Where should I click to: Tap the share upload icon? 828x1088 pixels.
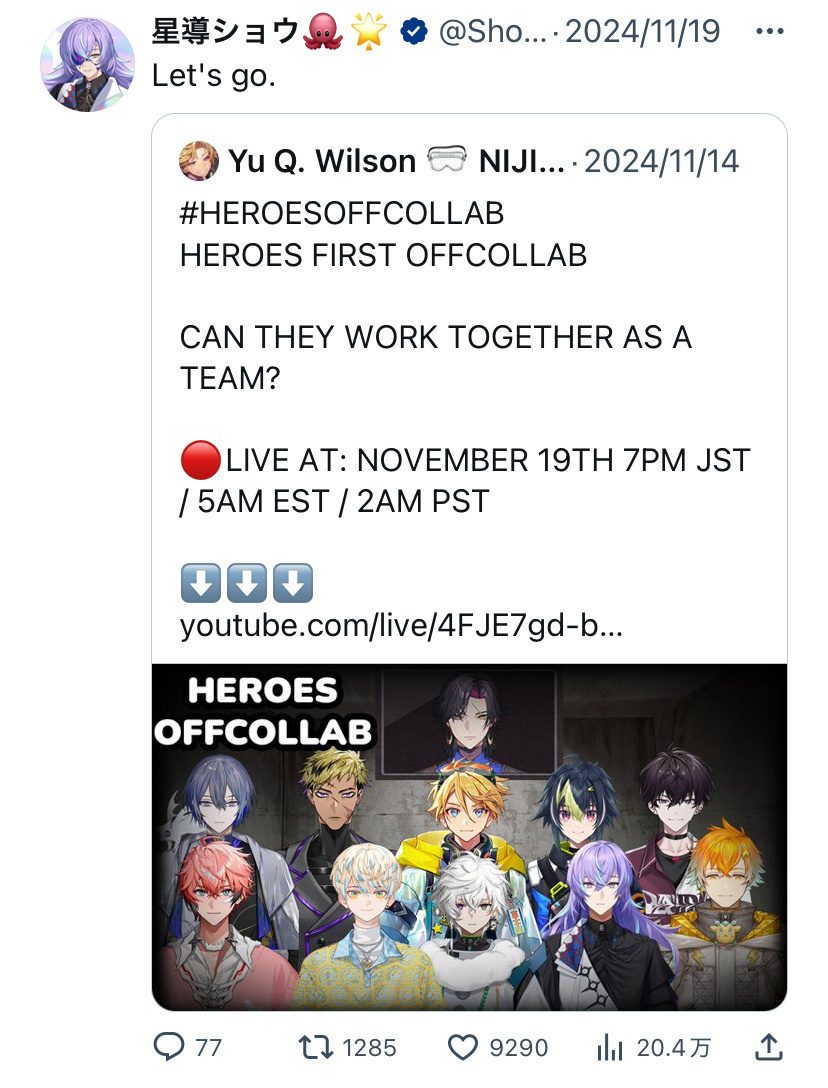768,1047
